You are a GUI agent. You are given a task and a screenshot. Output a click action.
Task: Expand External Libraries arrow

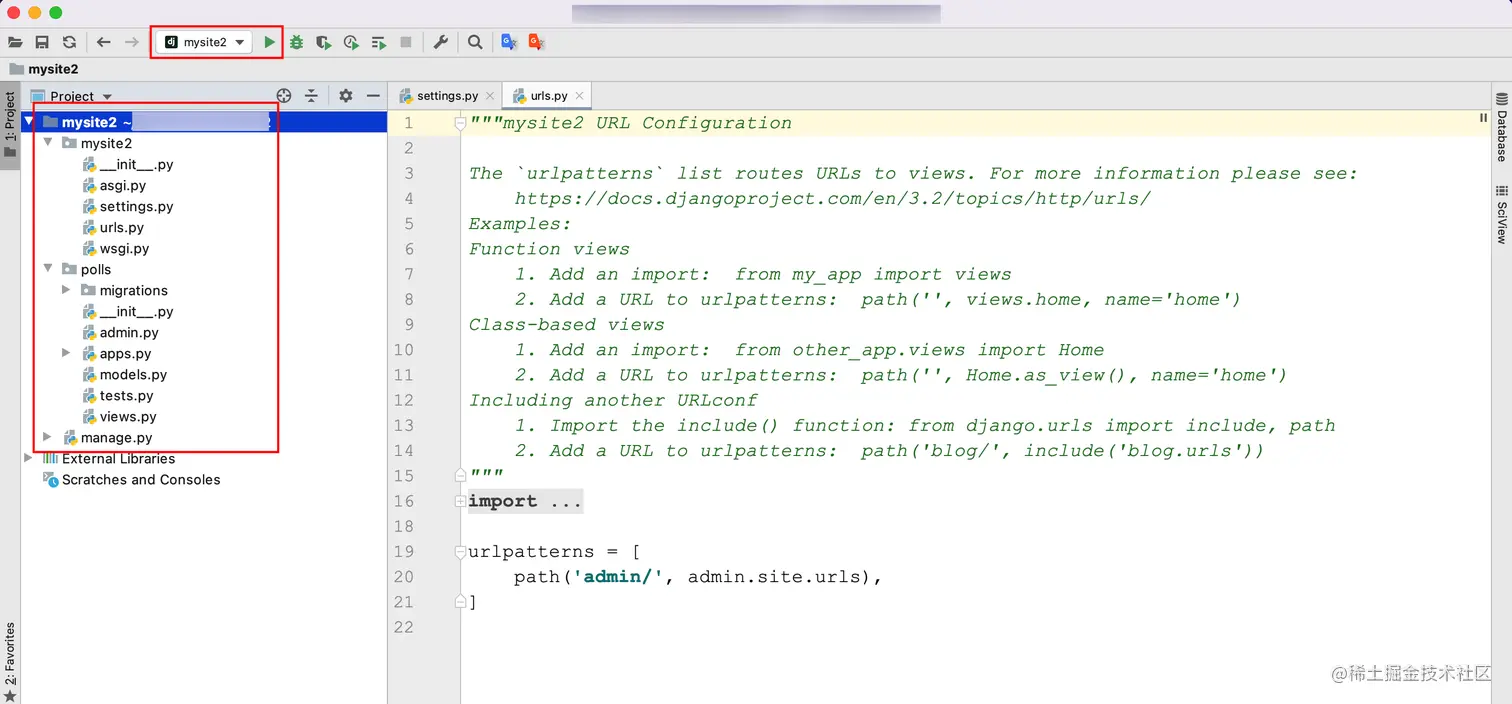coord(29,458)
